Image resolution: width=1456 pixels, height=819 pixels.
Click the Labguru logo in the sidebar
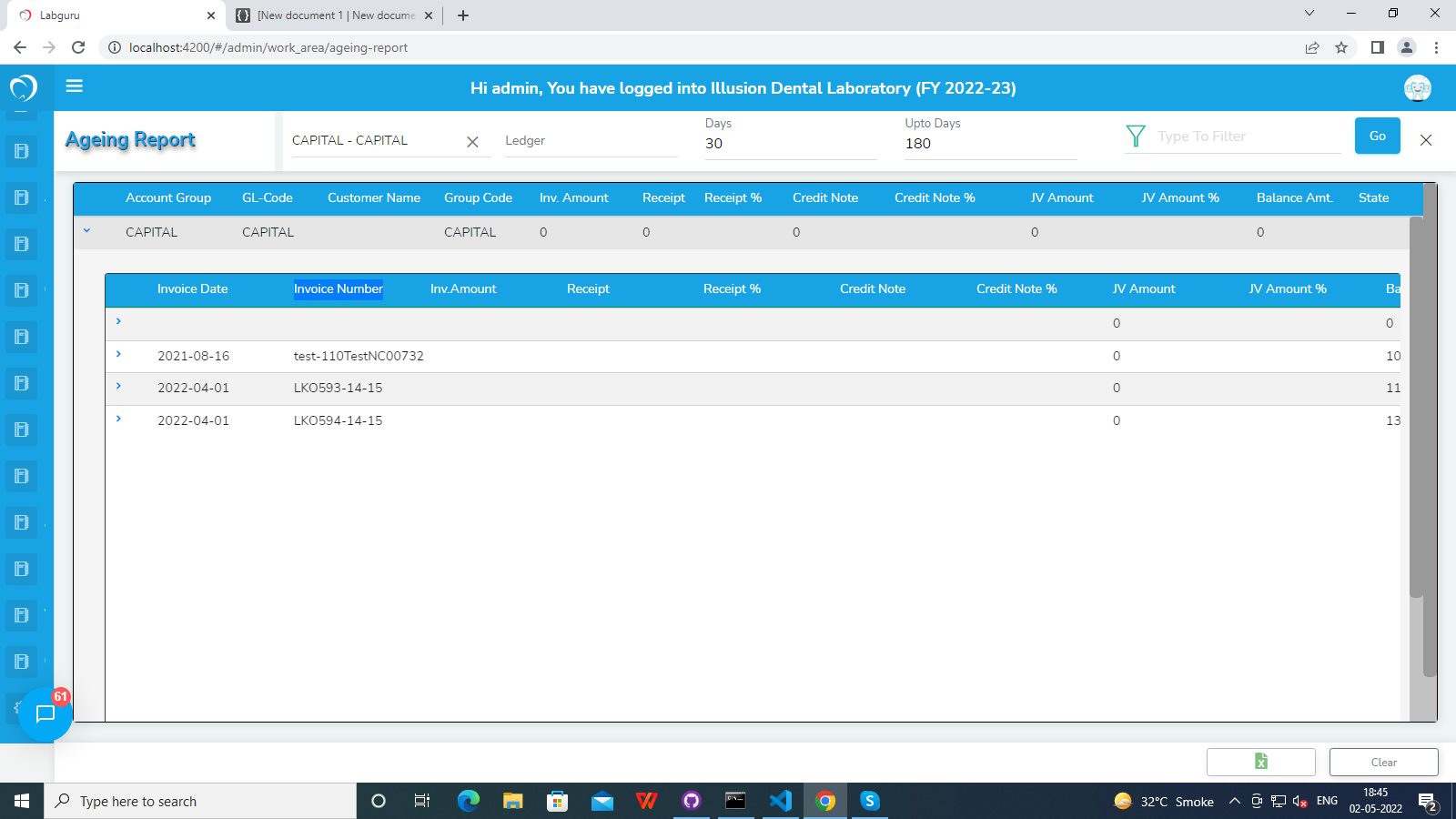(23, 87)
